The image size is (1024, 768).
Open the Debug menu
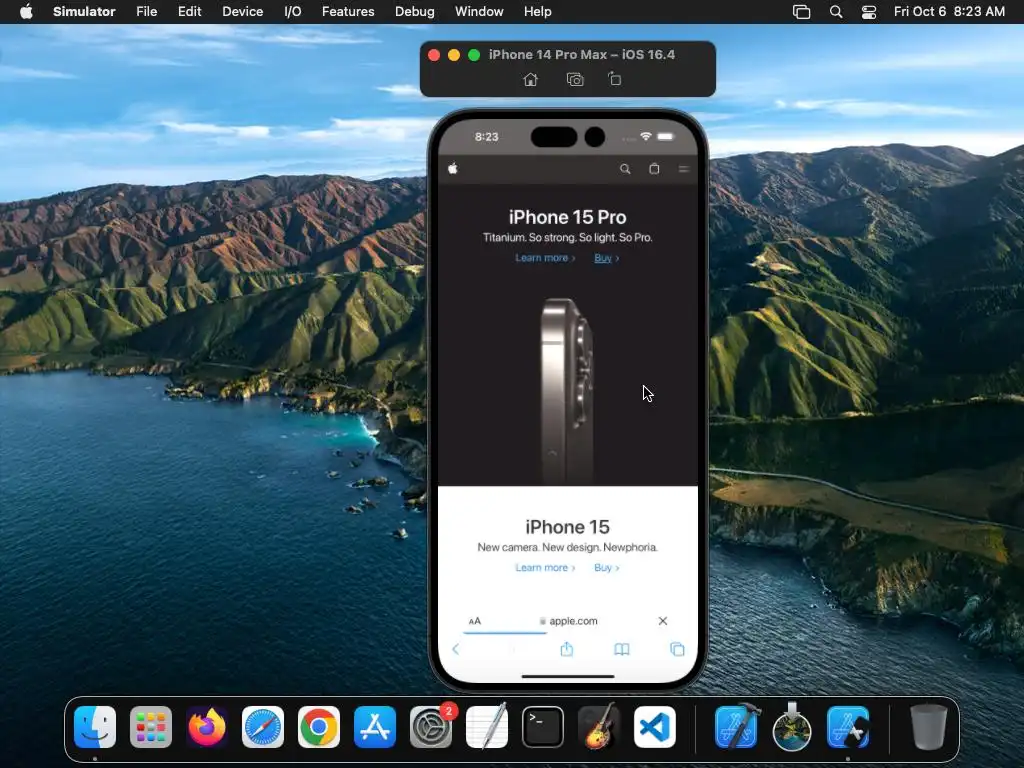[415, 12]
